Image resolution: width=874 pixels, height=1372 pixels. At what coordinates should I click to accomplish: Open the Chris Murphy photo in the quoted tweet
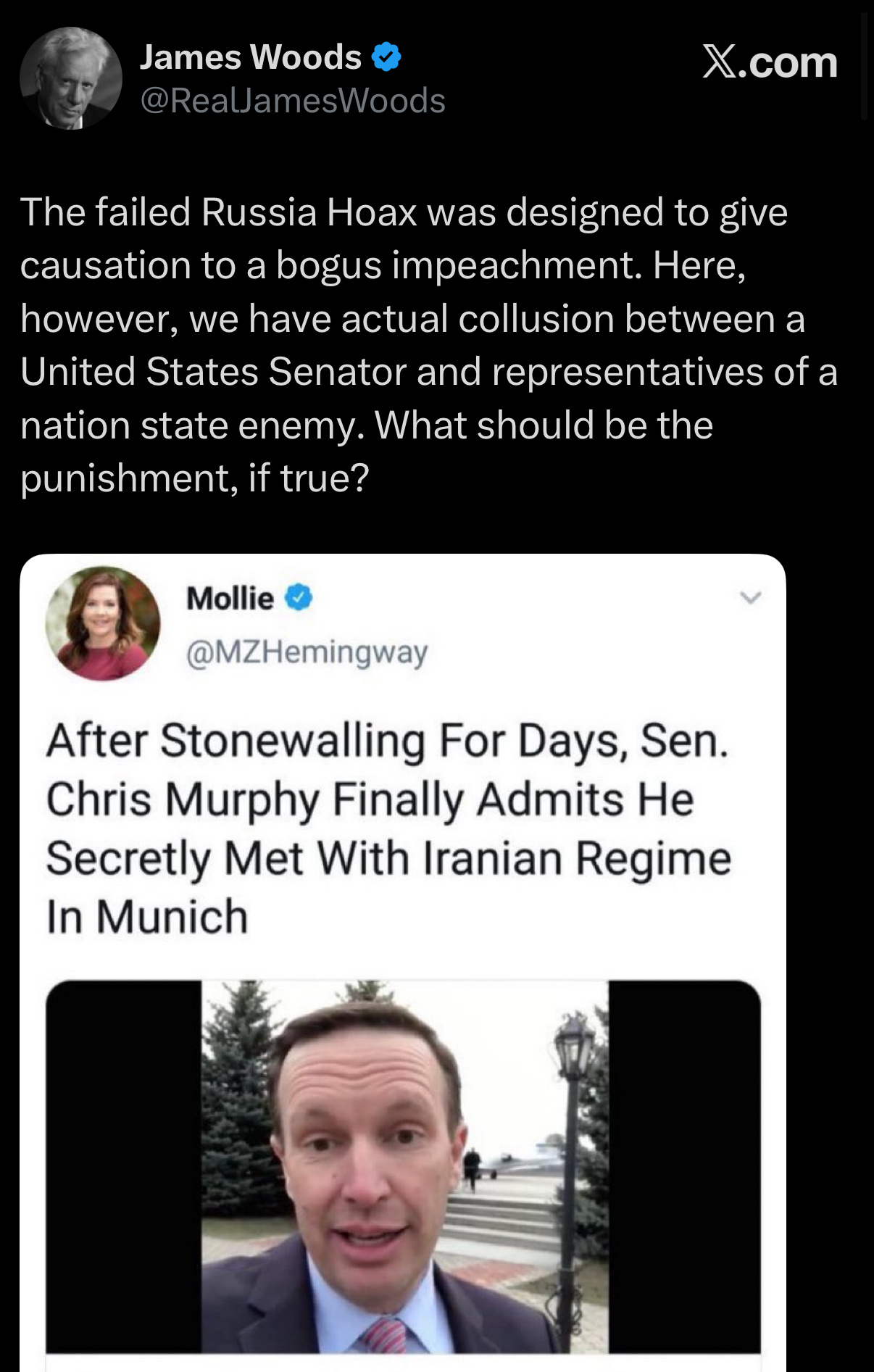coord(403,1165)
